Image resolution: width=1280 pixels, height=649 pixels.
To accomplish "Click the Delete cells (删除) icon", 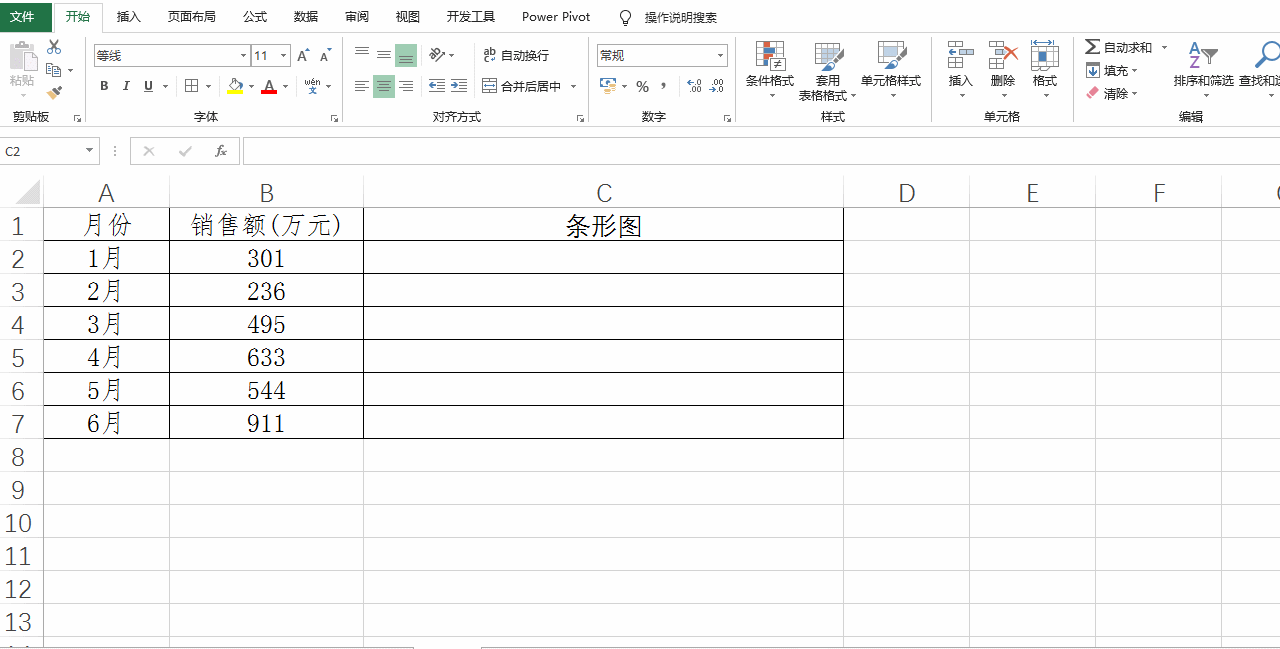I will [1002, 60].
